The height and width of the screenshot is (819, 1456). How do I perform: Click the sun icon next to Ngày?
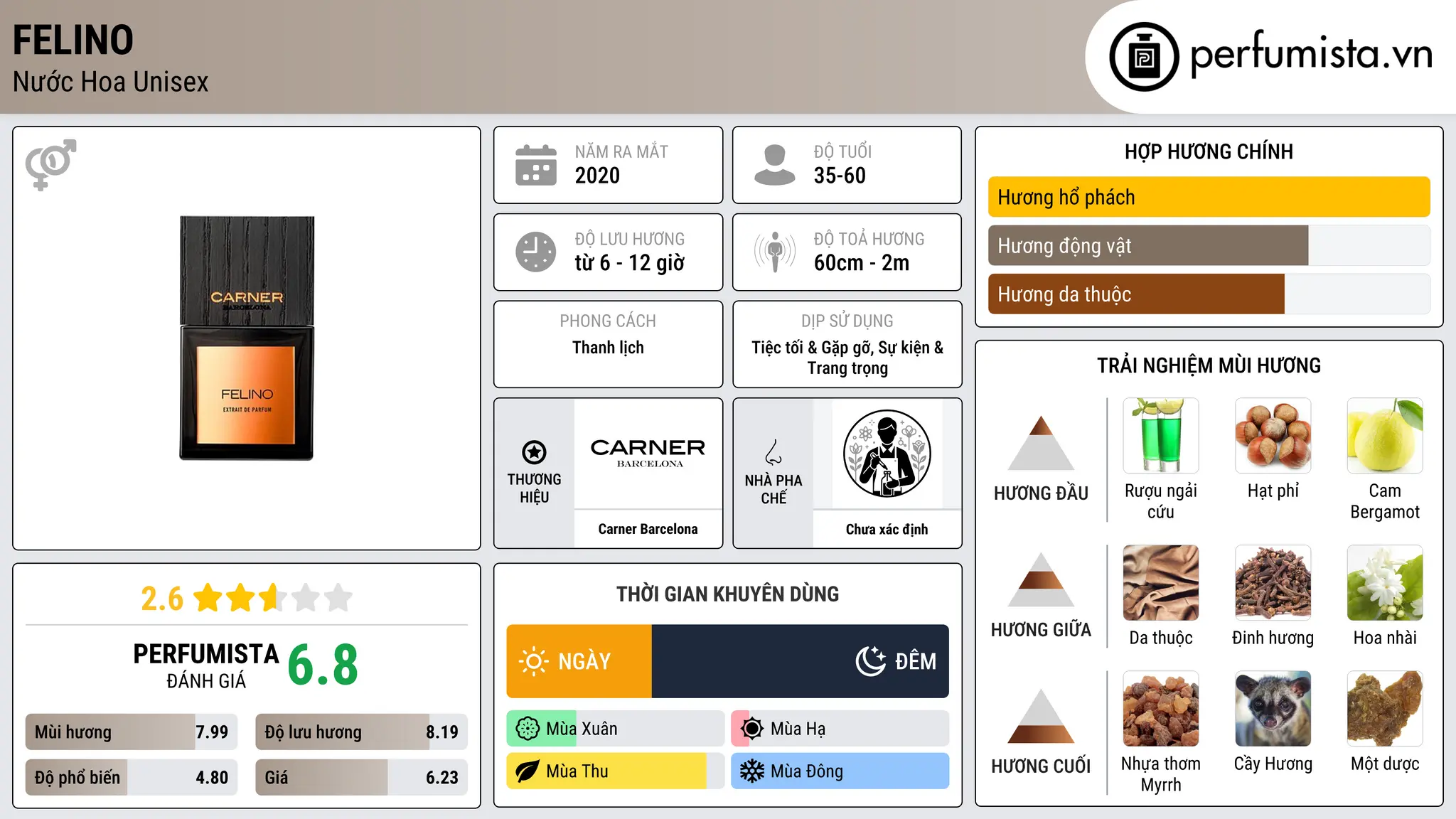pos(534,661)
